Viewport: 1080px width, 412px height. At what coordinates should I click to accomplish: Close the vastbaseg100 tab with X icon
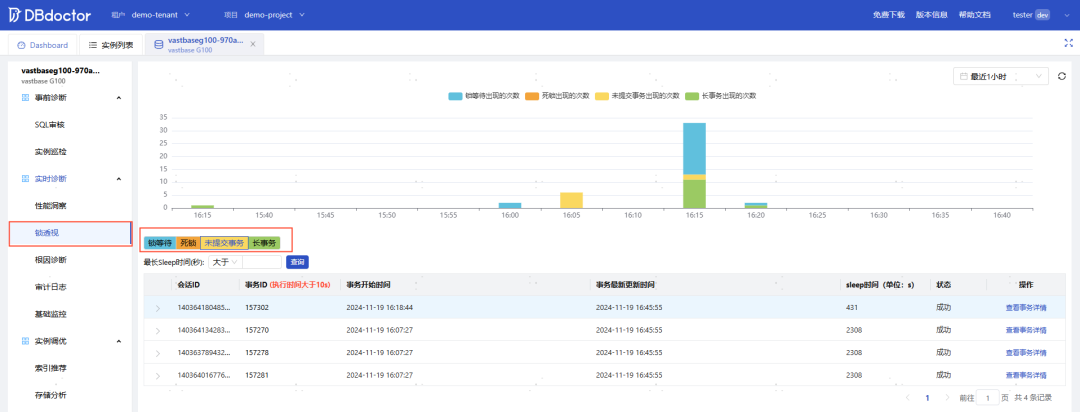coord(253,44)
